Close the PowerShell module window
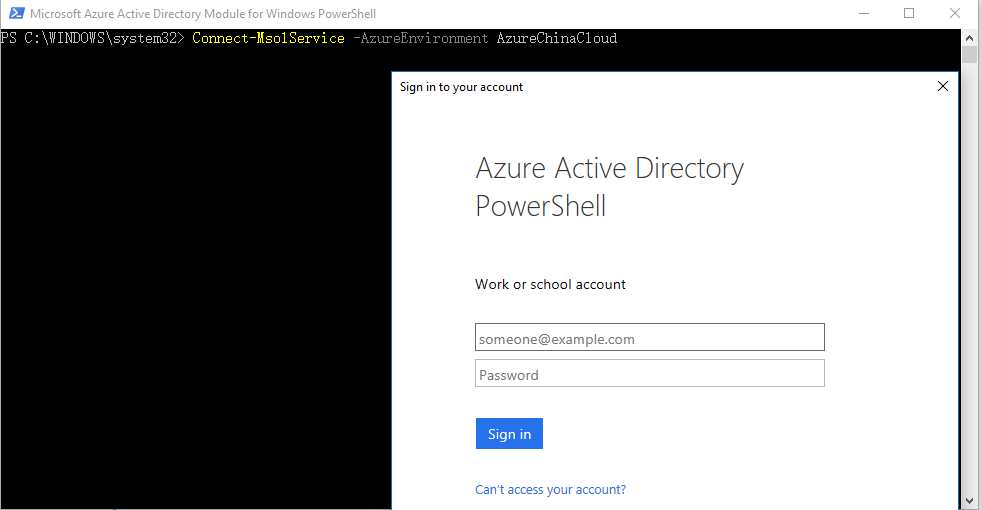The width and height of the screenshot is (981, 510). point(955,14)
